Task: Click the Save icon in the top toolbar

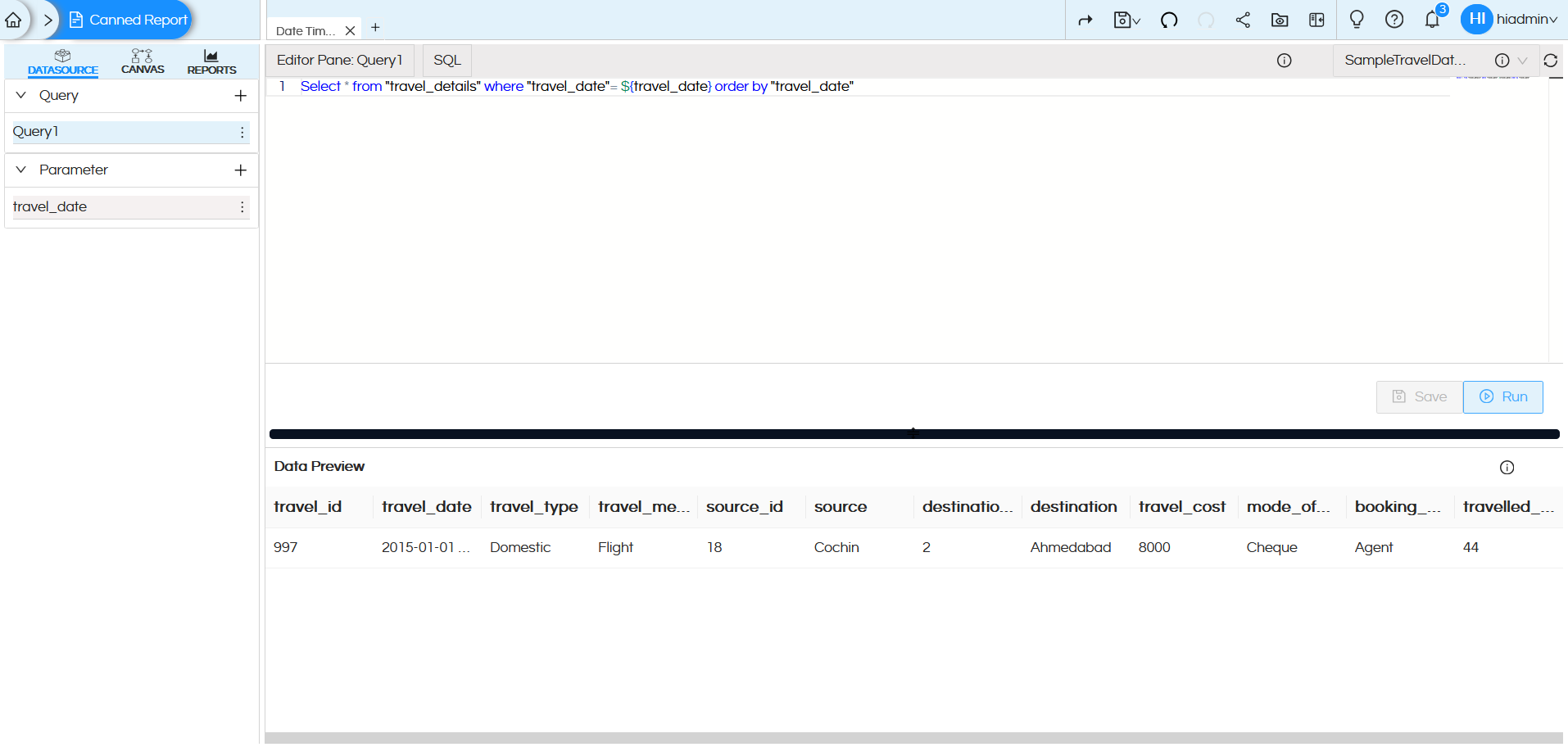Action: (1124, 20)
